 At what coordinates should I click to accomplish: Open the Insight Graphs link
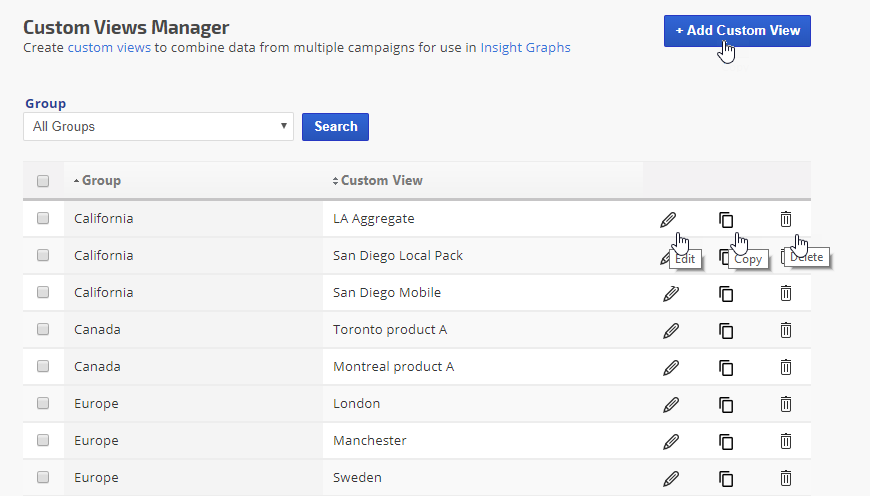point(525,47)
